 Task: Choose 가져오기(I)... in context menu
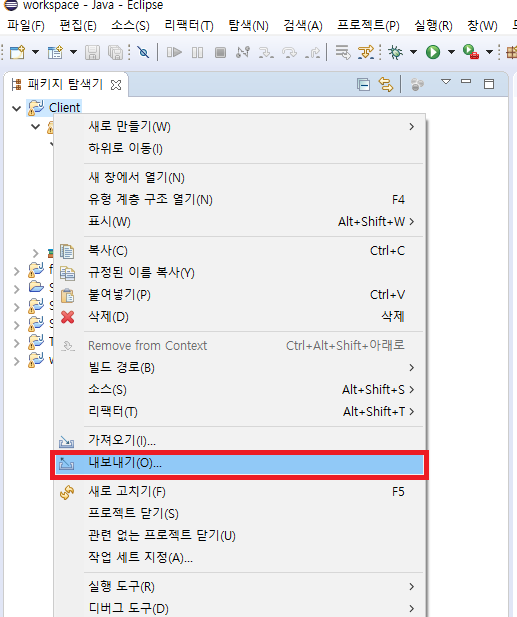(x=239, y=441)
